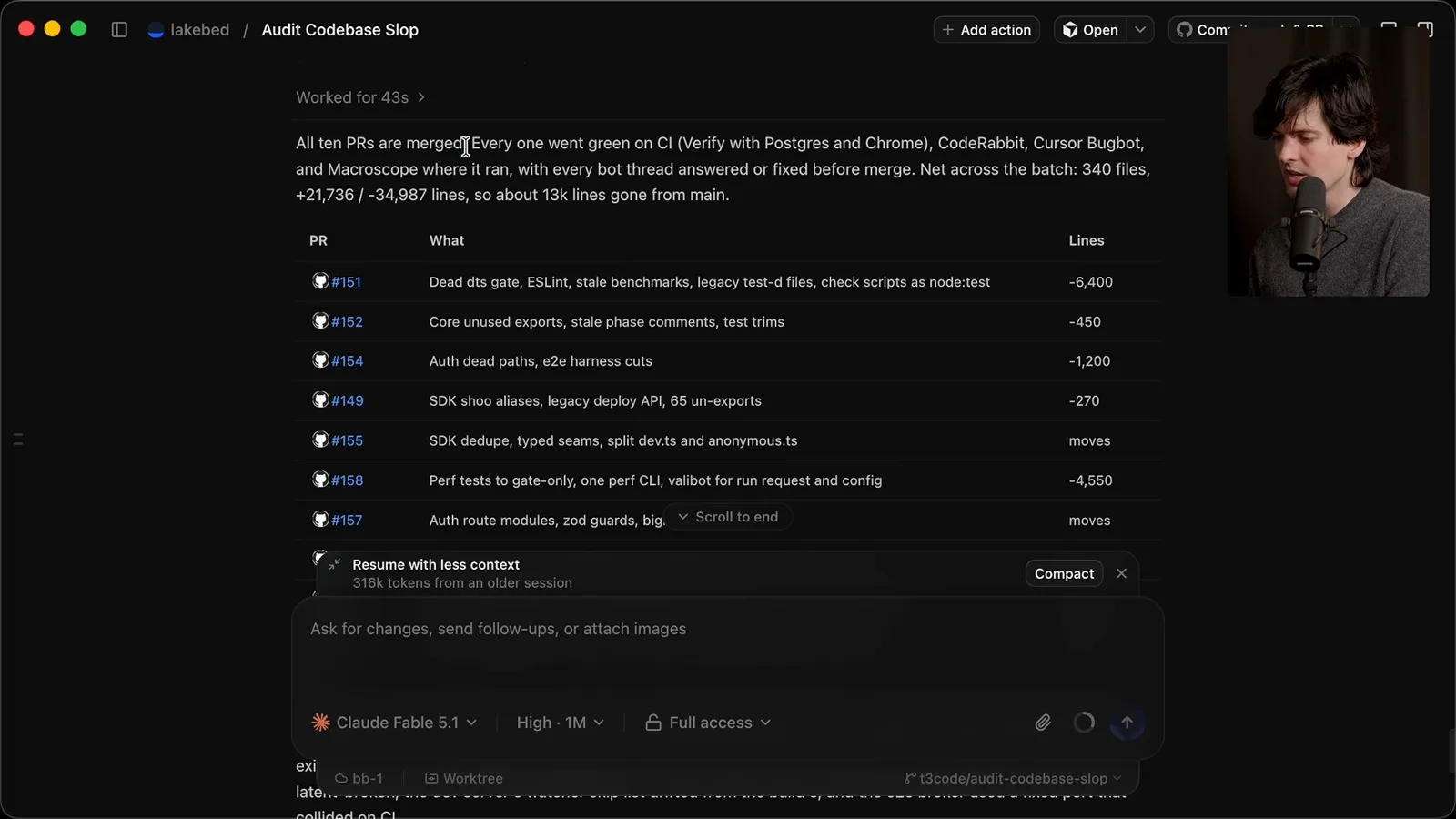The width and height of the screenshot is (1456, 819).
Task: Click the Lines column header
Action: coord(1086,240)
